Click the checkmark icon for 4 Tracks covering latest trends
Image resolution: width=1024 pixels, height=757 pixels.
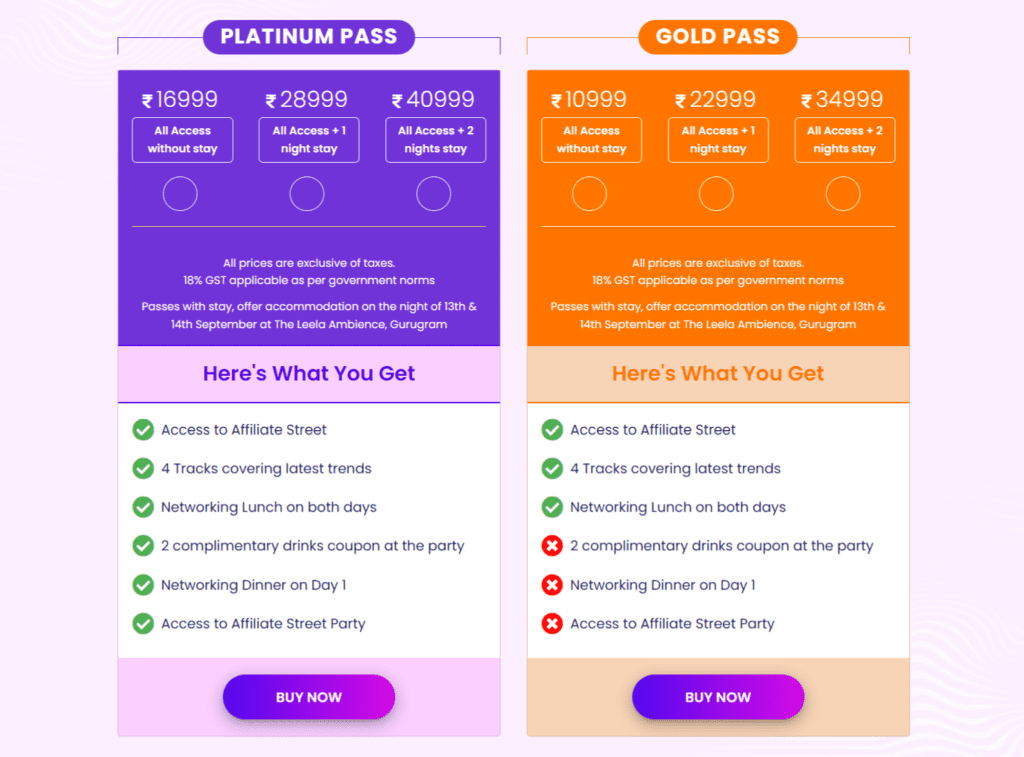(143, 468)
